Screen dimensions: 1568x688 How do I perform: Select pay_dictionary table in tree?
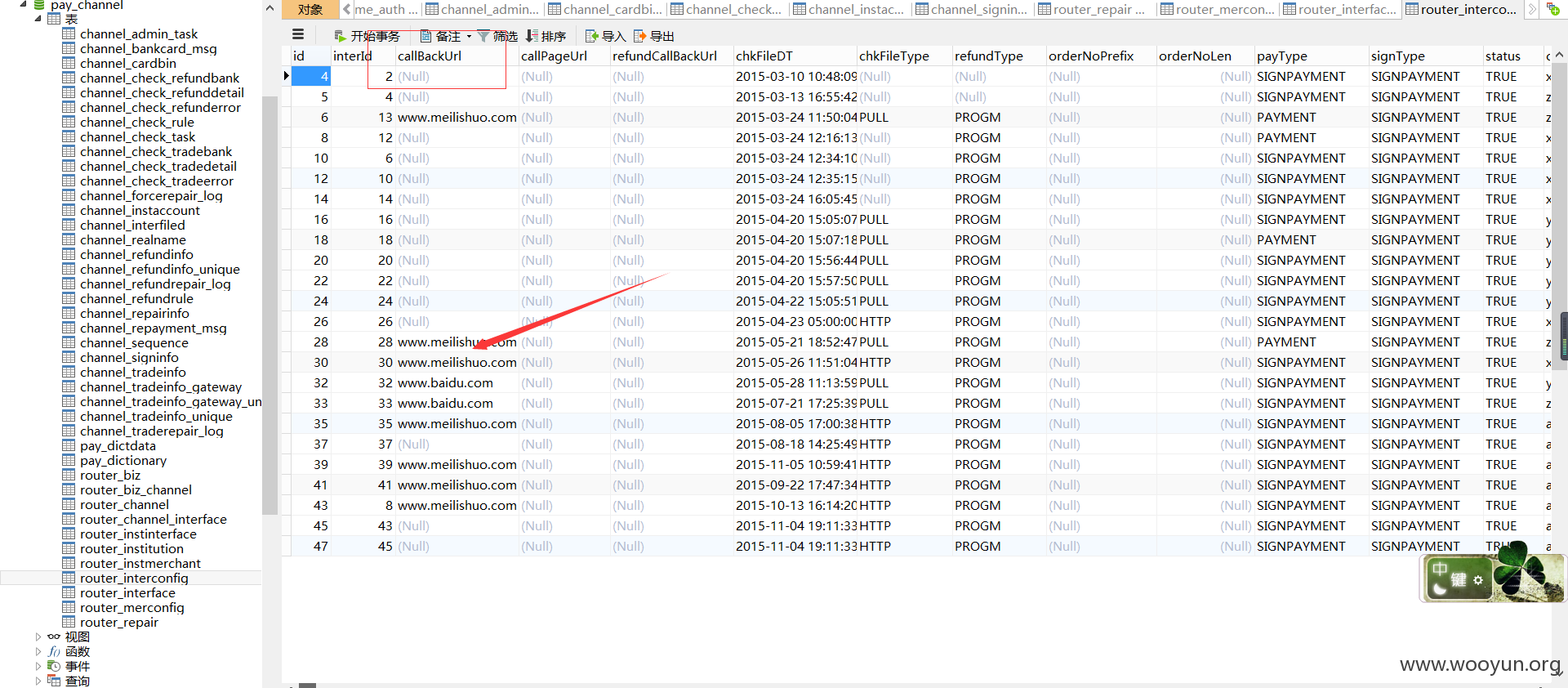(122, 460)
